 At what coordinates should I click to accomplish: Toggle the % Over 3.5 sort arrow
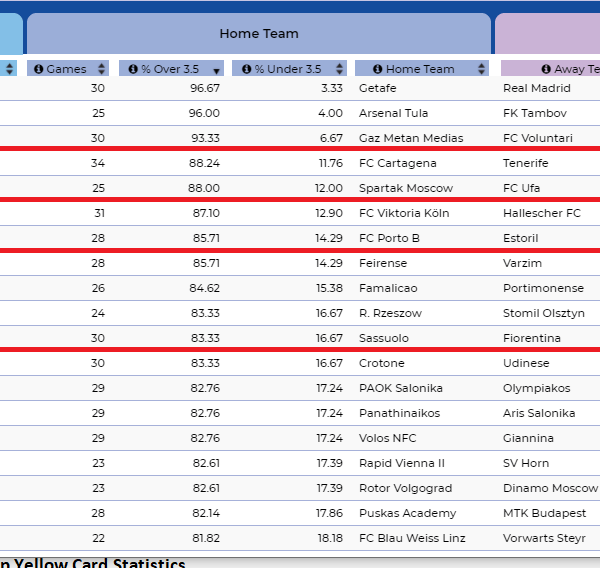(x=217, y=71)
